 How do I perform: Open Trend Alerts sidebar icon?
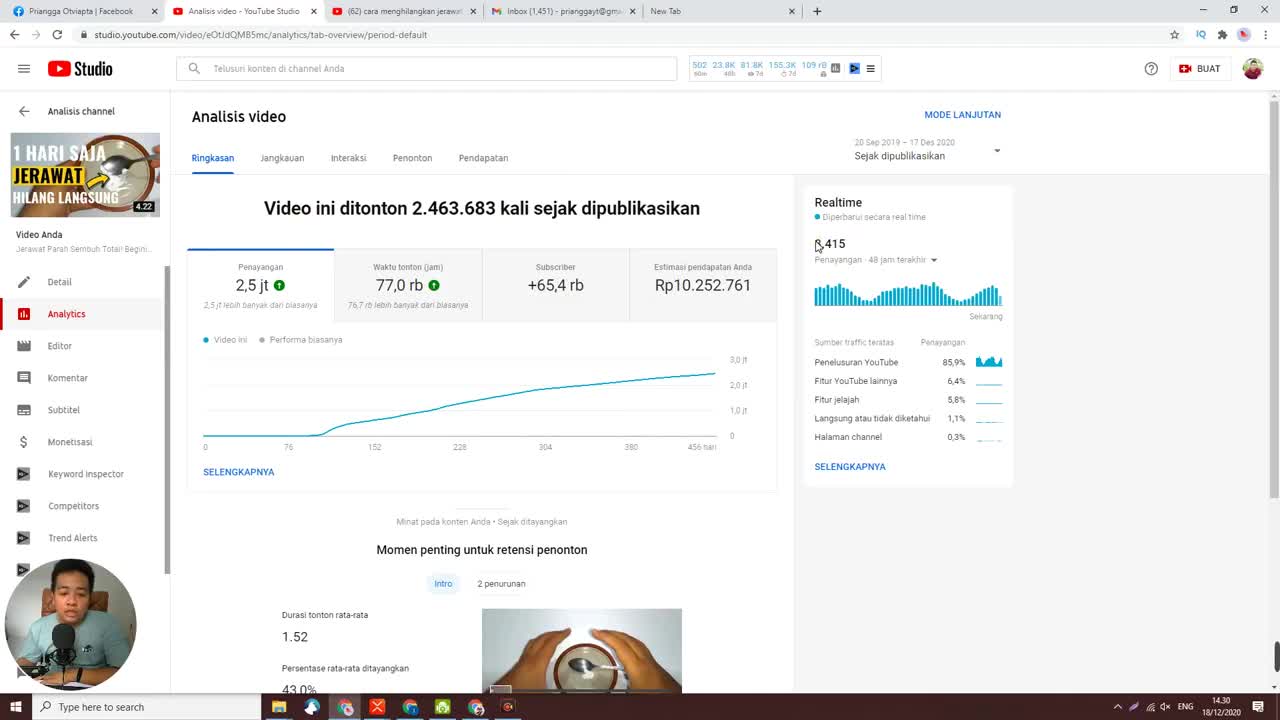(x=24, y=538)
